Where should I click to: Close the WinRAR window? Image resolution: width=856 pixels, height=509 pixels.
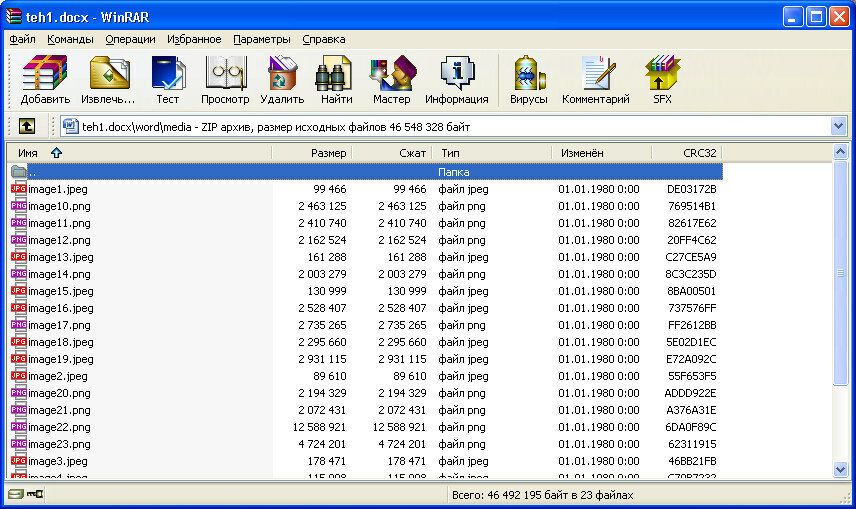click(x=839, y=17)
